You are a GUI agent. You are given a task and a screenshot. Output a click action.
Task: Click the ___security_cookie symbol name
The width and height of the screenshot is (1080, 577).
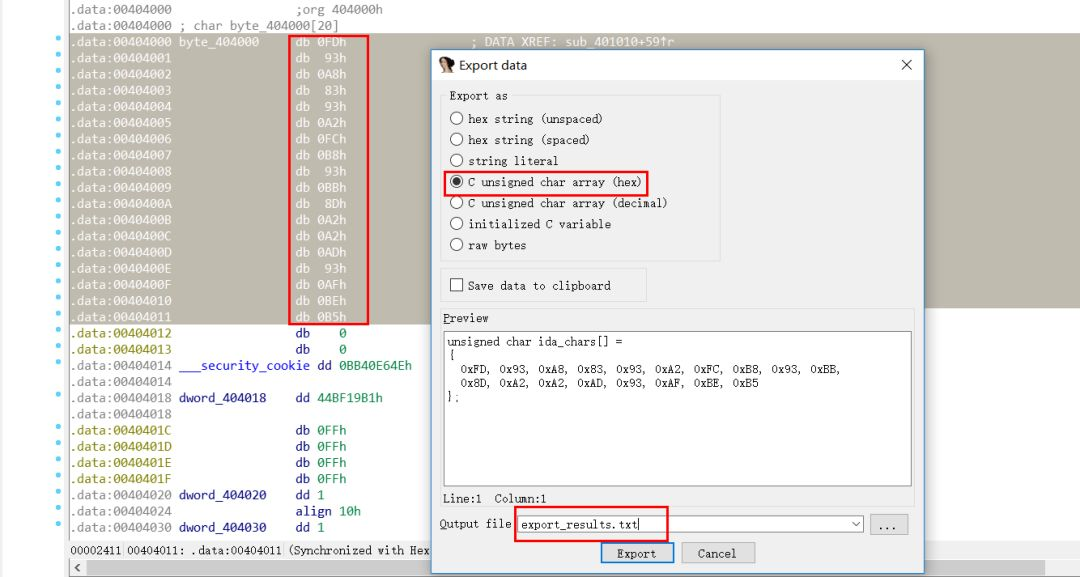point(245,366)
